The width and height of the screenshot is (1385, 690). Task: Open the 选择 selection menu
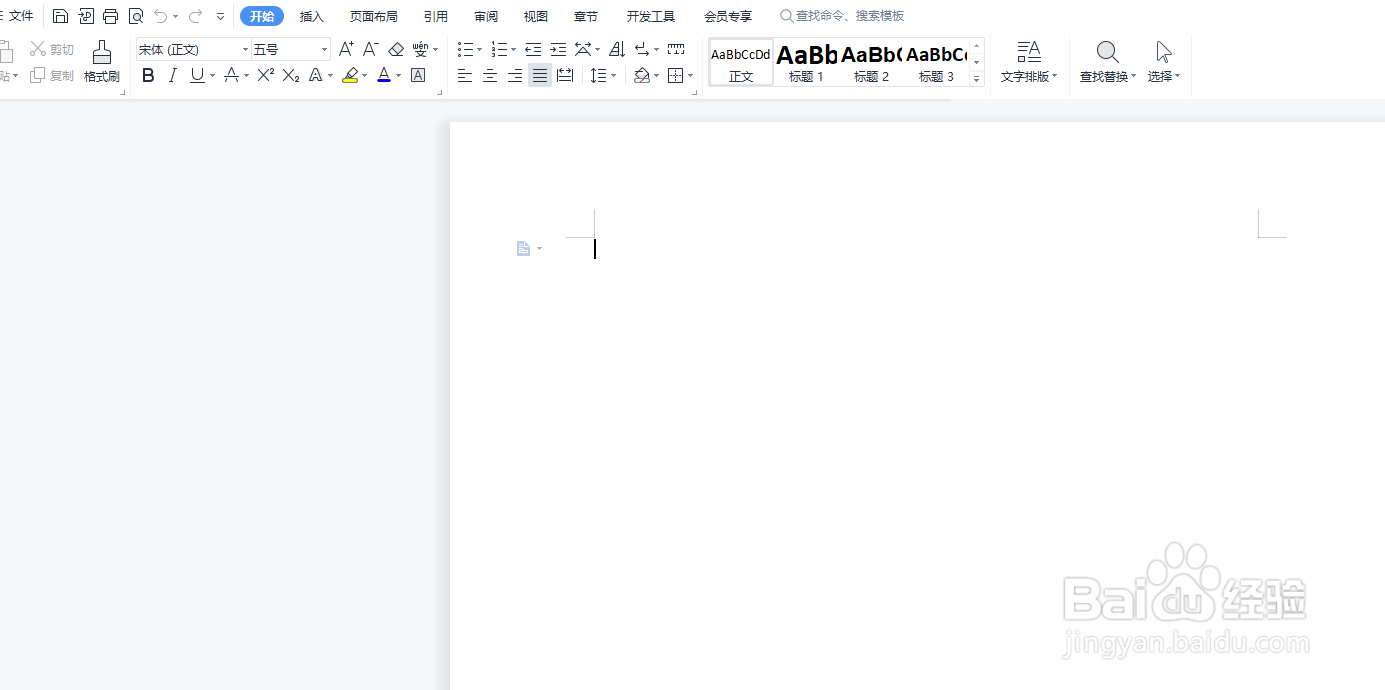(1164, 62)
